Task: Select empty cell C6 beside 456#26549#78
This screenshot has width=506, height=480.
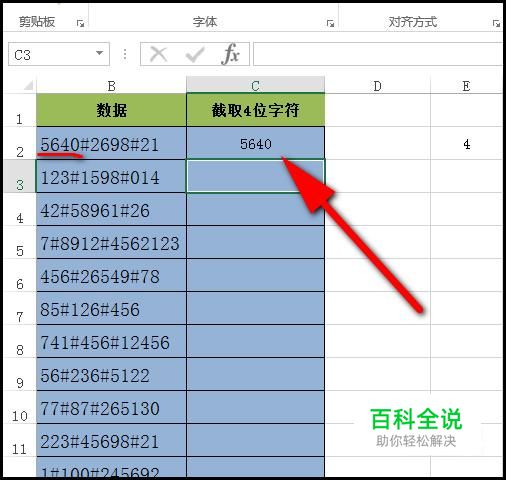Action: pos(255,275)
